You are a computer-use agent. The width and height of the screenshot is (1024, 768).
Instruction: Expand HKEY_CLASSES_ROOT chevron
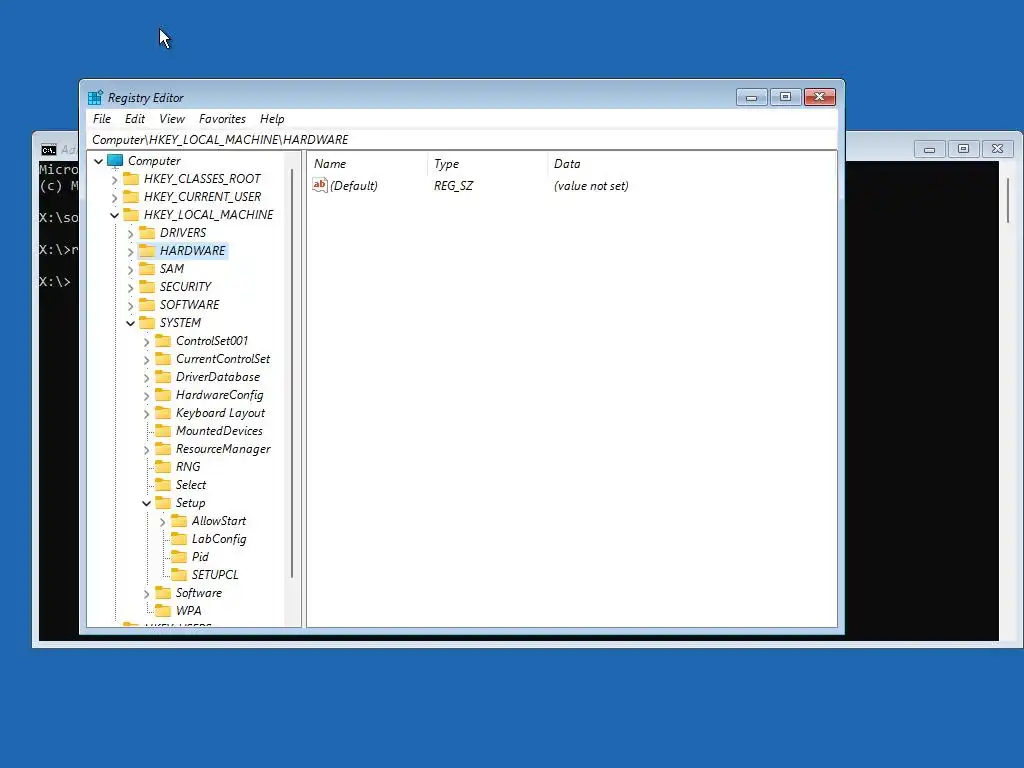pos(115,180)
